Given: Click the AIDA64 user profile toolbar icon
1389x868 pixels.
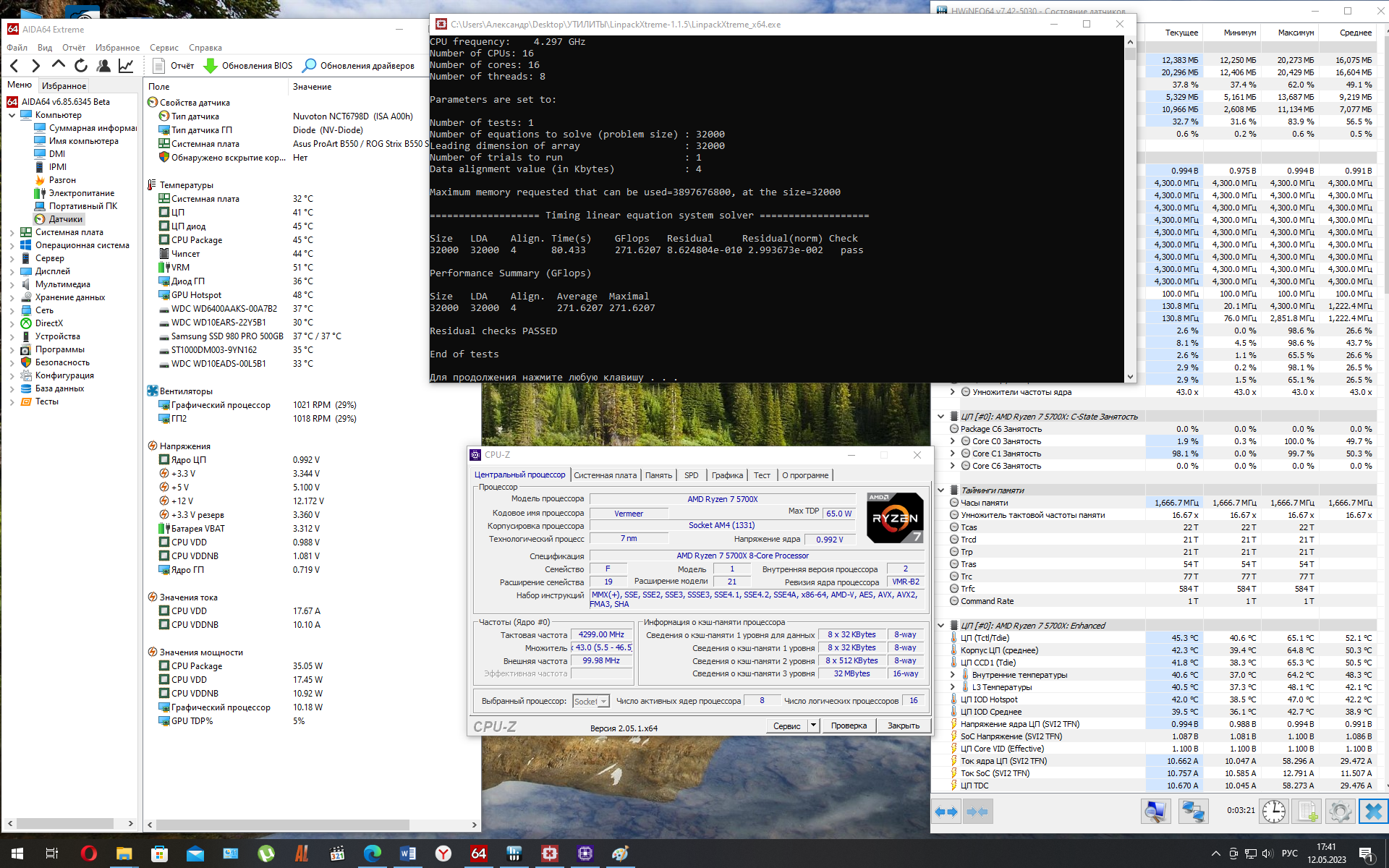Looking at the screenshot, I should tap(103, 66).
